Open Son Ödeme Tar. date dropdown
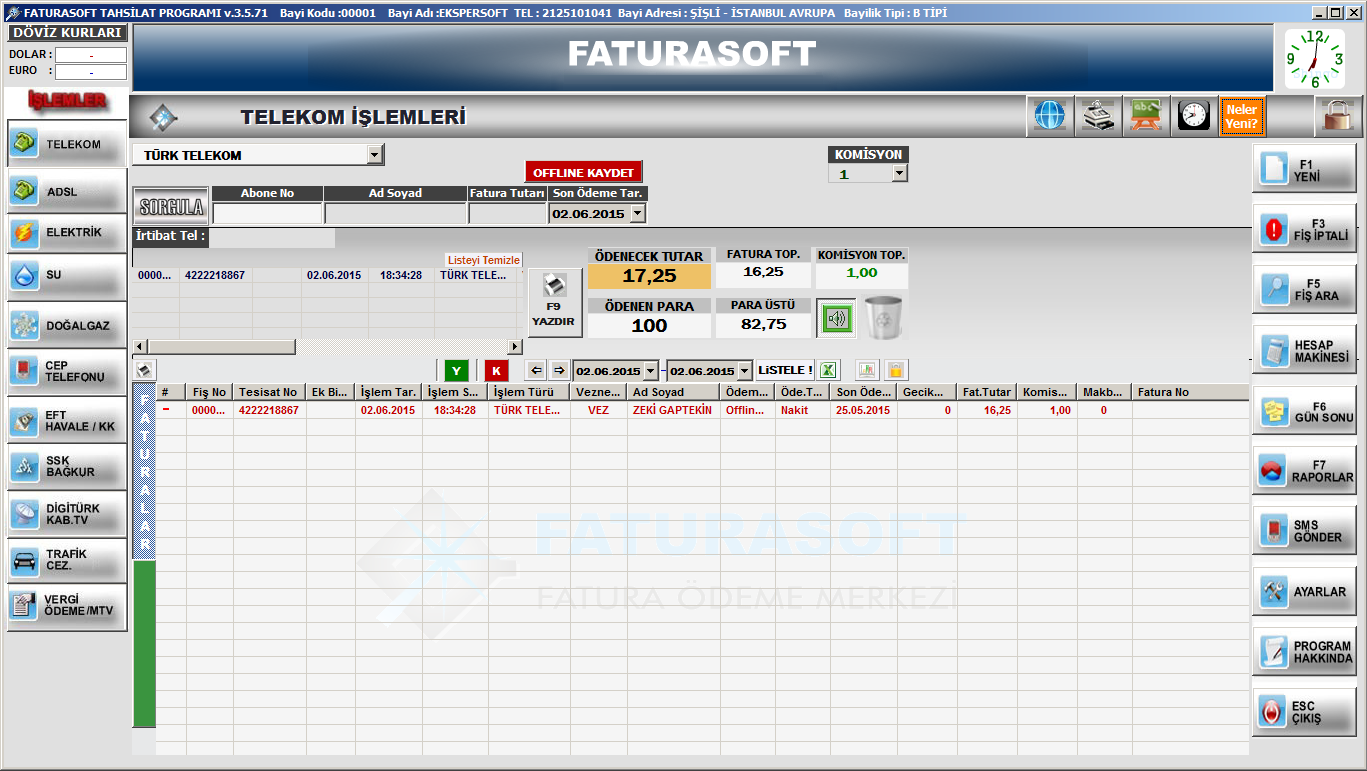Screen dimensions: 1367x771 click(x=638, y=213)
